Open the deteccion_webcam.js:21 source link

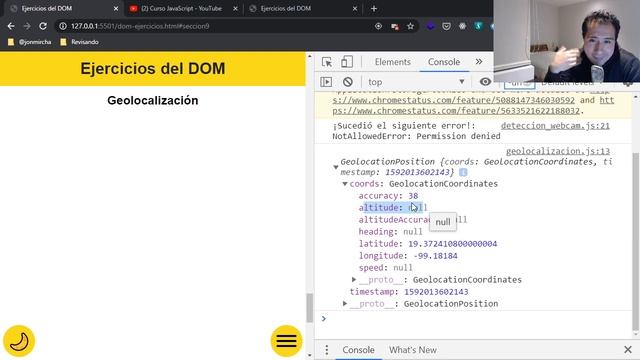(x=555, y=126)
